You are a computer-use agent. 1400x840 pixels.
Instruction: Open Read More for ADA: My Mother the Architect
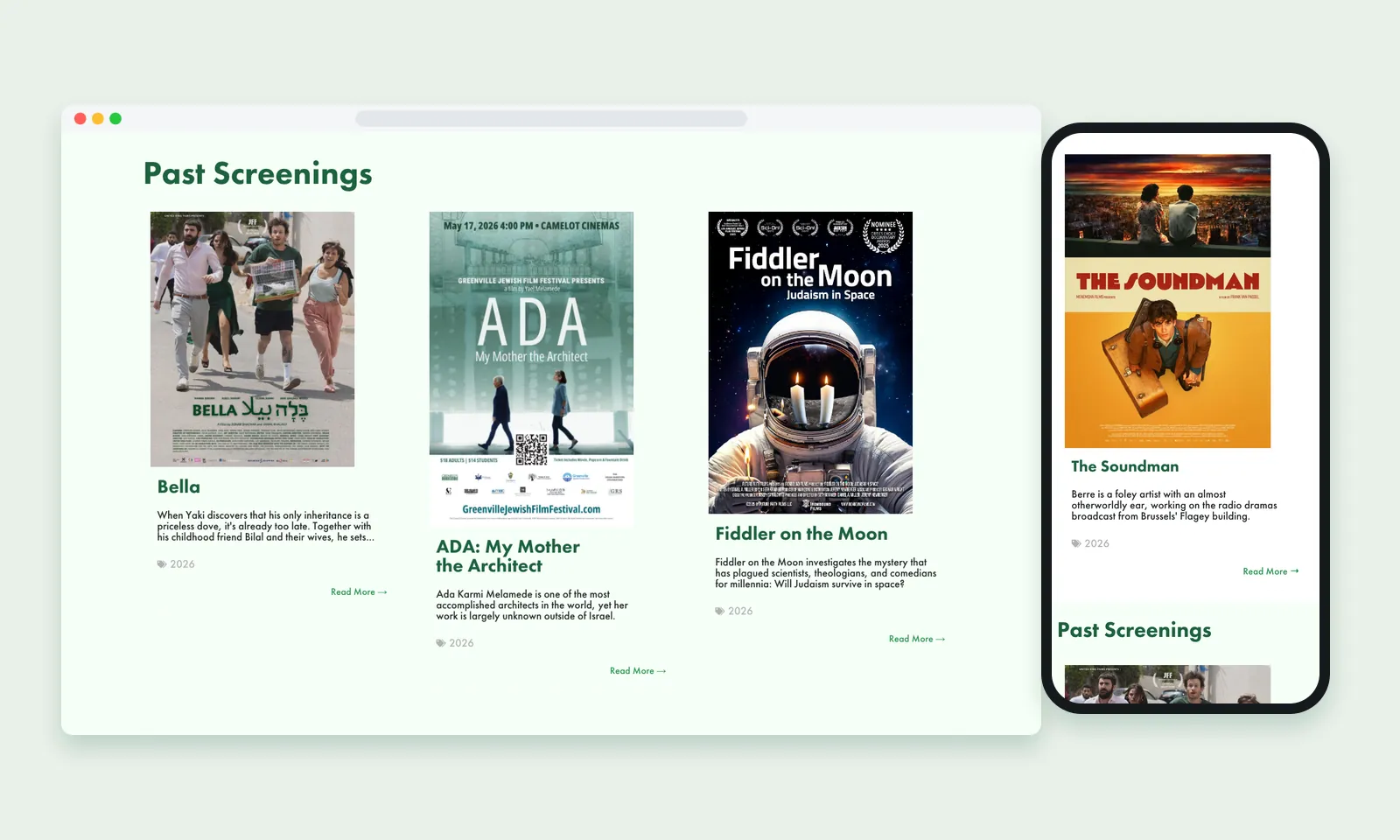pos(638,671)
